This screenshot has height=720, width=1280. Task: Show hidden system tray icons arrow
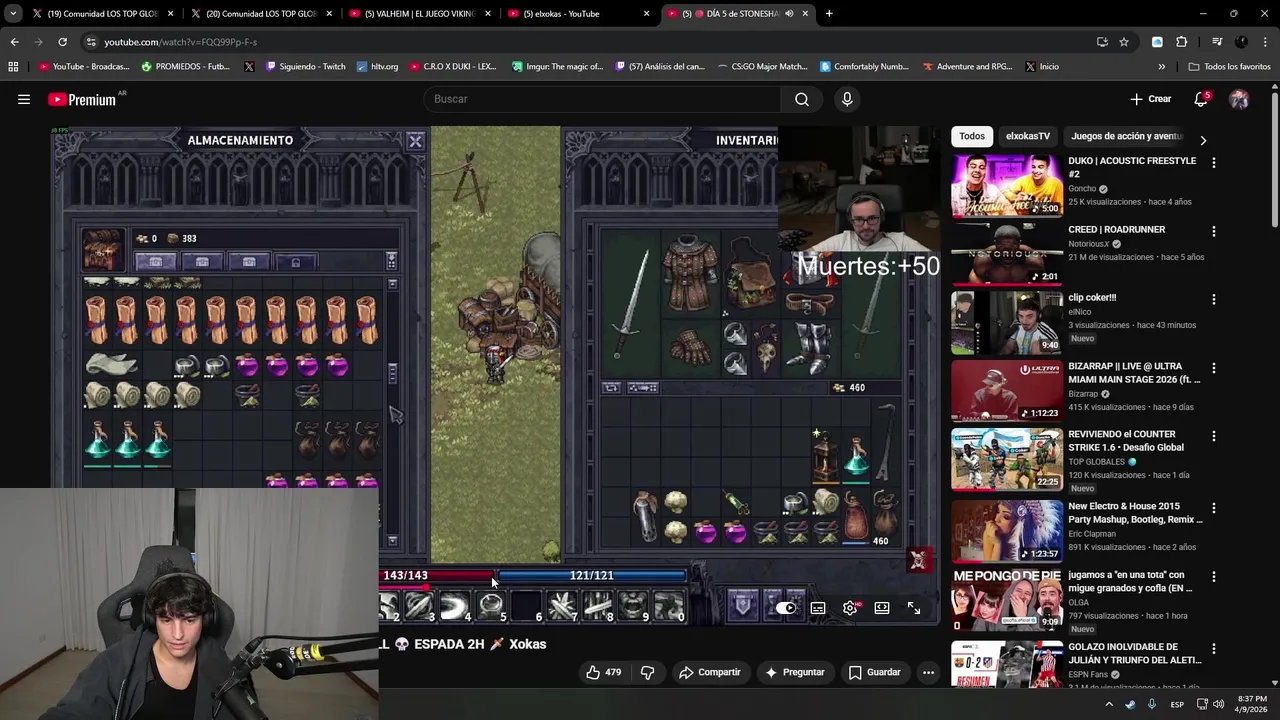coord(1109,704)
